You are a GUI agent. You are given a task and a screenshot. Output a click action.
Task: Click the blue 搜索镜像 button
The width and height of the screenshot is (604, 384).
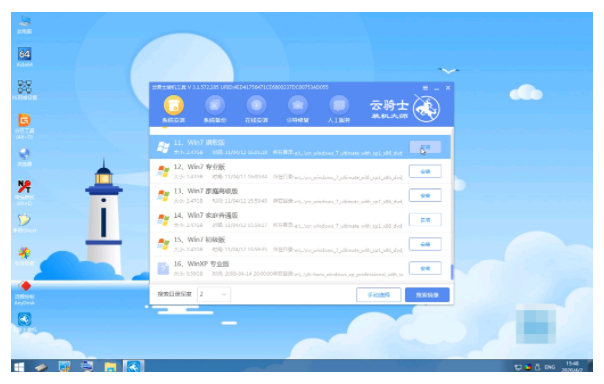coord(427,295)
